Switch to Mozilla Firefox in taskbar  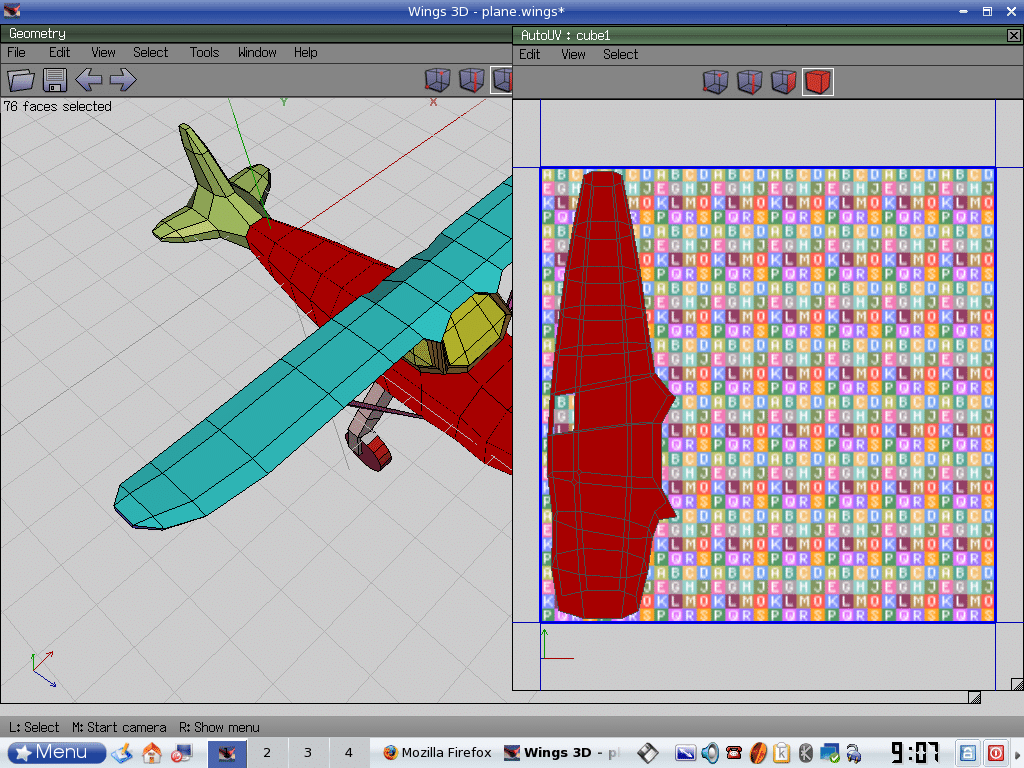click(436, 752)
